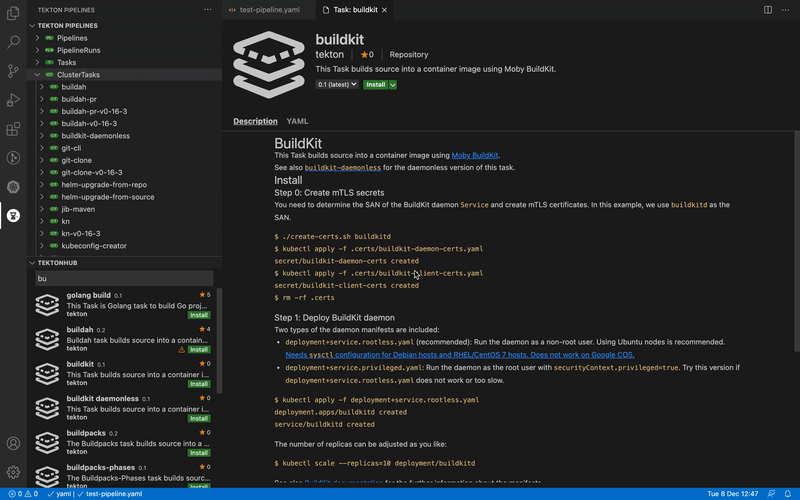This screenshot has width=800, height=500.
Task: Collapse the ClusterTasks tree node
Action: point(37,74)
